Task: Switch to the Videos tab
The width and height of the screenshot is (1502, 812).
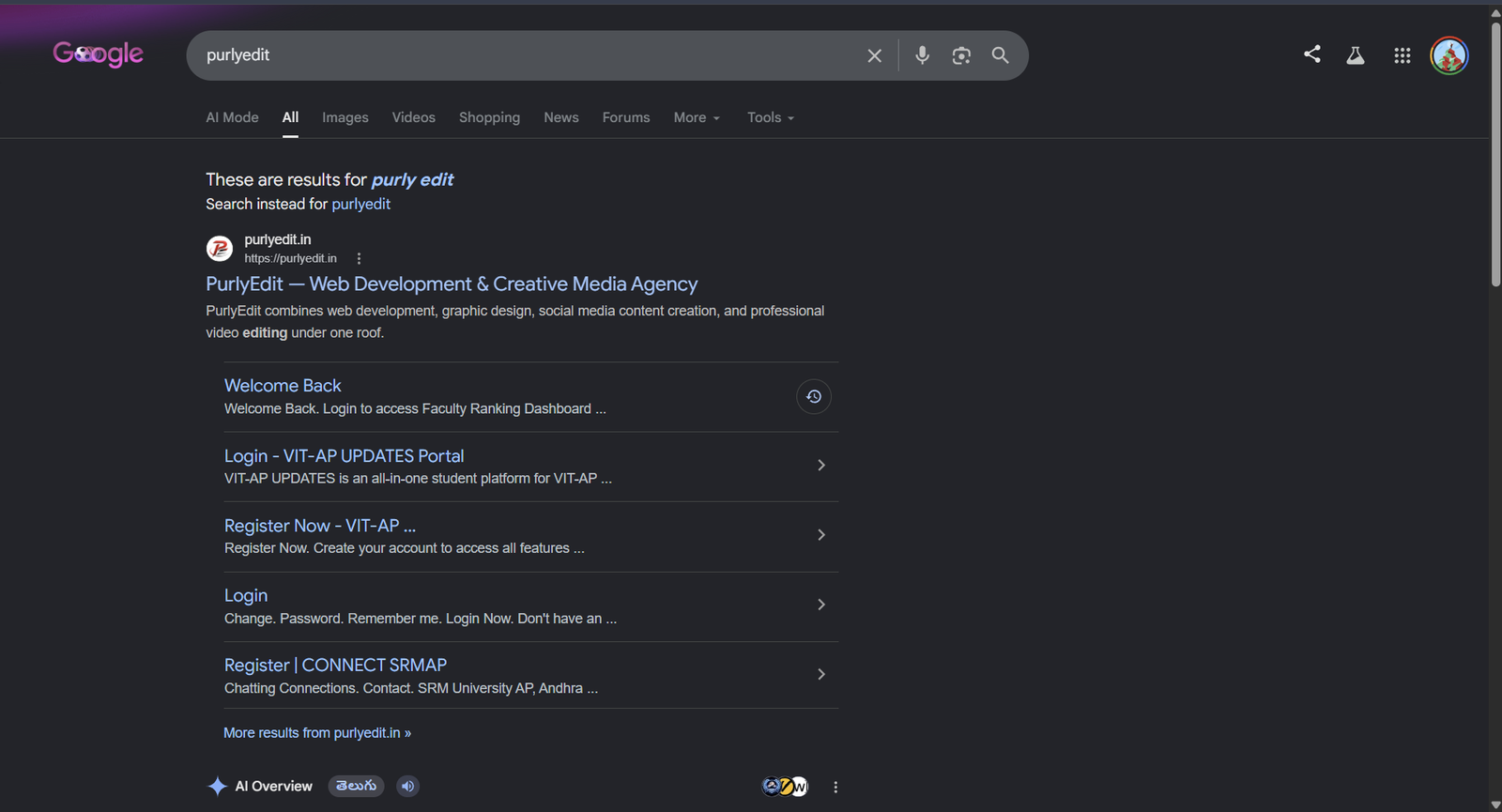Action: 414,117
